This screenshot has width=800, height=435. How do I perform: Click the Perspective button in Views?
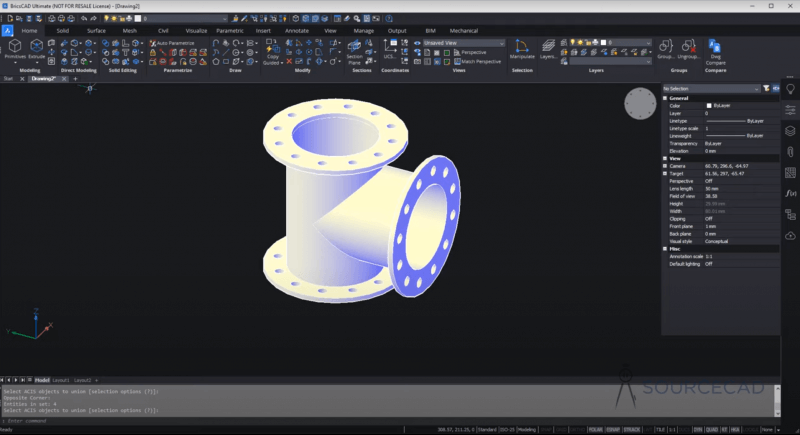[x=470, y=53]
